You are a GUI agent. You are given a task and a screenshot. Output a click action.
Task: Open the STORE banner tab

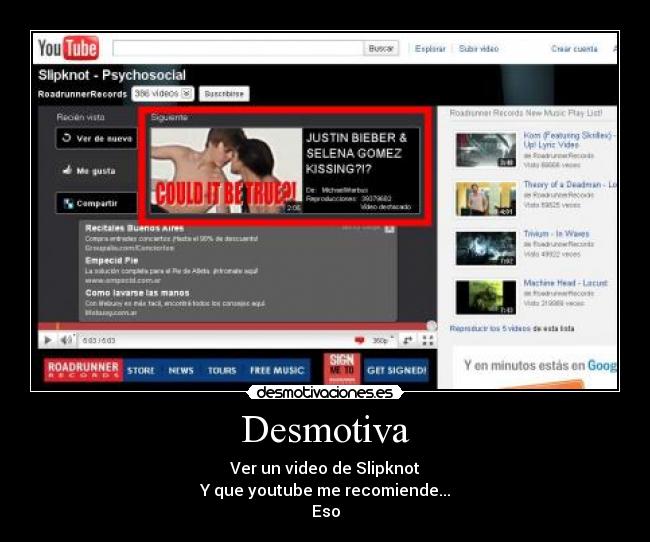[x=141, y=370]
